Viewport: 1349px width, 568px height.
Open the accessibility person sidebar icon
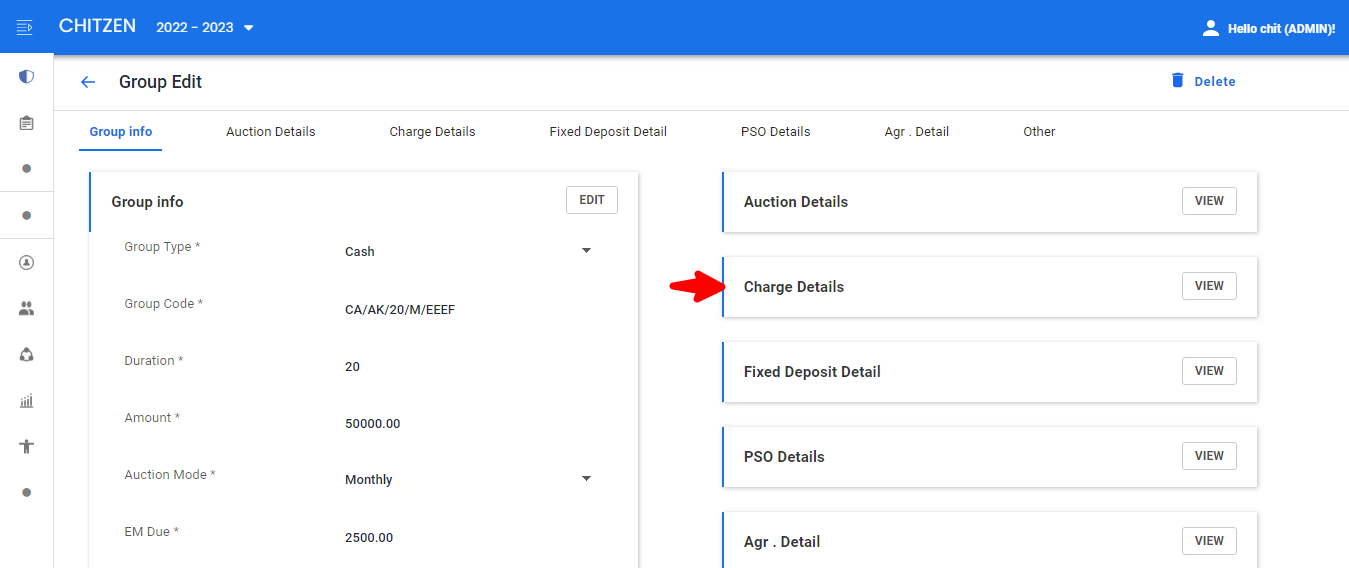[x=26, y=446]
